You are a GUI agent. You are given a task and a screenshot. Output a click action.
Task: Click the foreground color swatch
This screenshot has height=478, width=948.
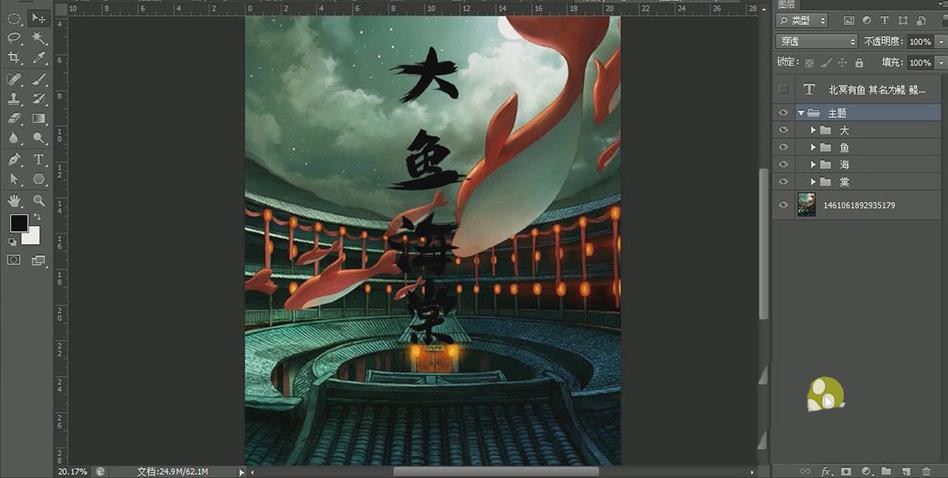pyautogui.click(x=18, y=222)
